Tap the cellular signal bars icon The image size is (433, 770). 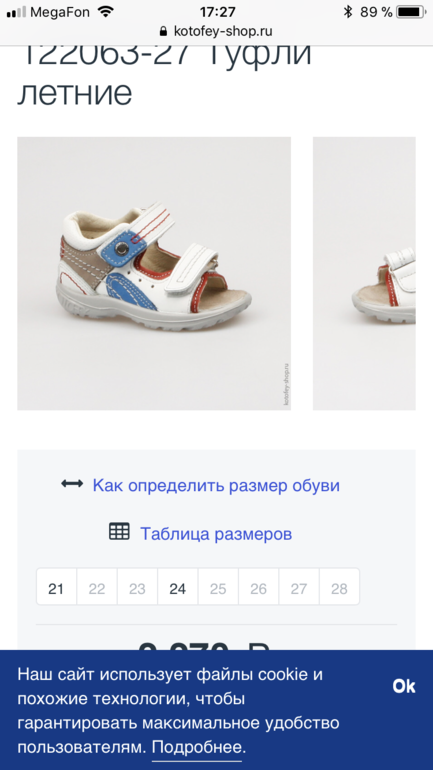pos(16,12)
